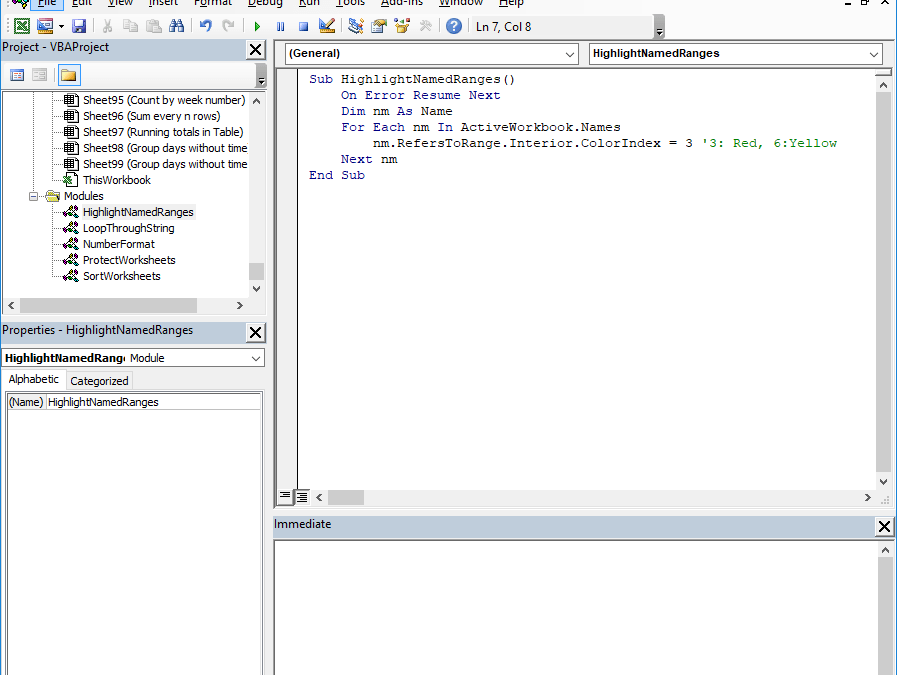Image resolution: width=897 pixels, height=675 pixels.
Task: Select the LoopThroughString module
Action: 129,228
